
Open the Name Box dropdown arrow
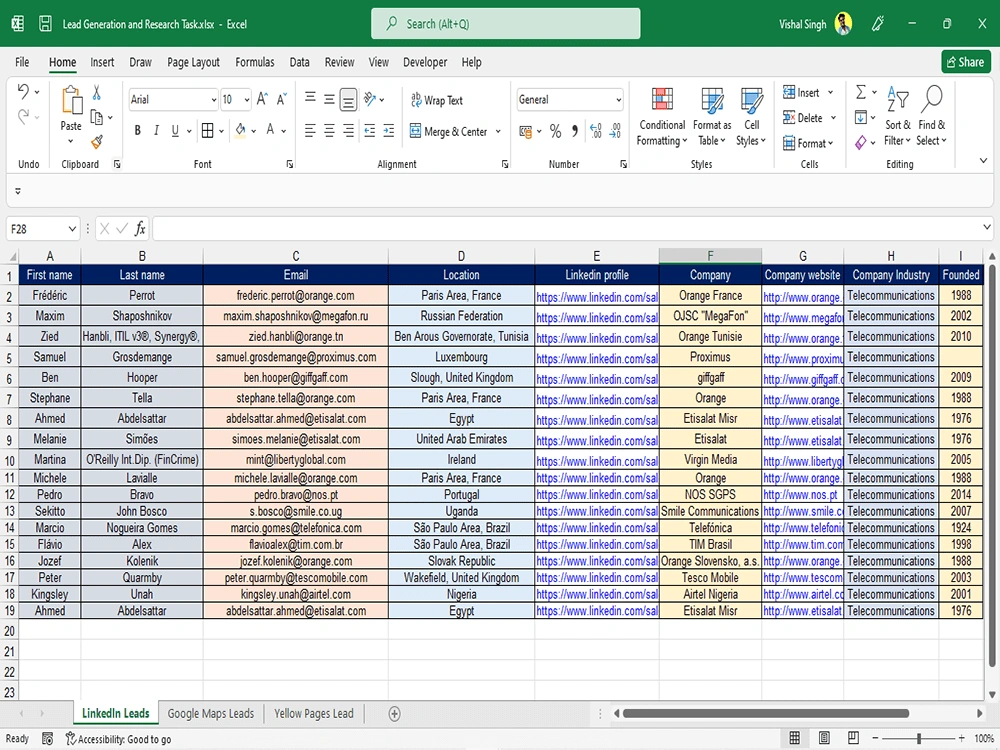(x=72, y=228)
